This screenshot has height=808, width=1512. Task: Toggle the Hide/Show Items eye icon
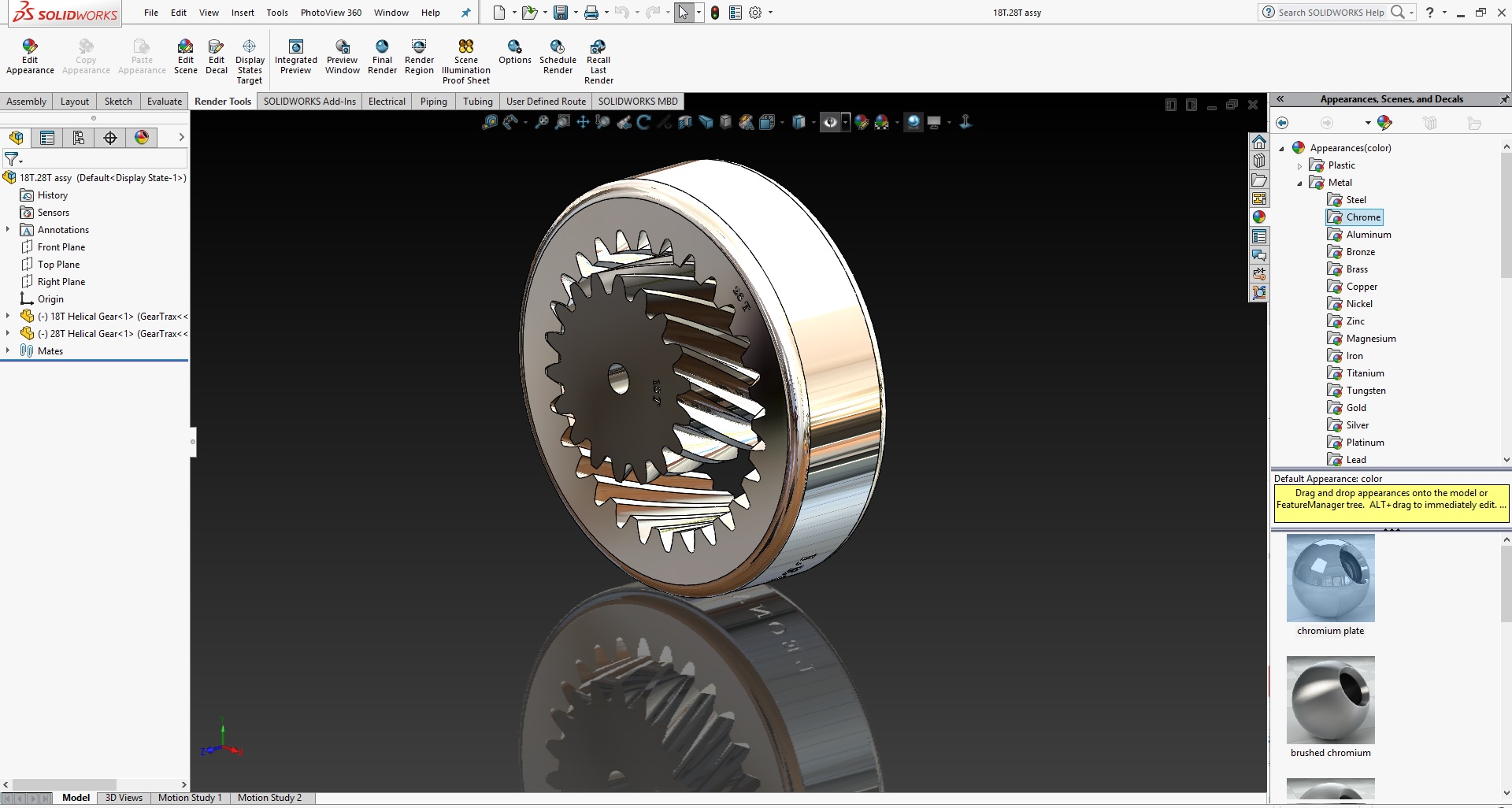pyautogui.click(x=830, y=122)
